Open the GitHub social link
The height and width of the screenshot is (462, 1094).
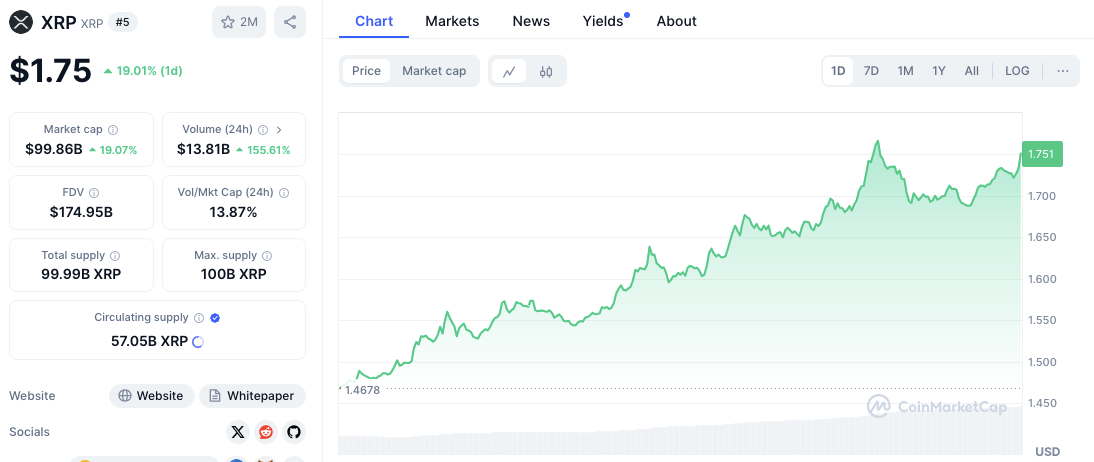[293, 432]
